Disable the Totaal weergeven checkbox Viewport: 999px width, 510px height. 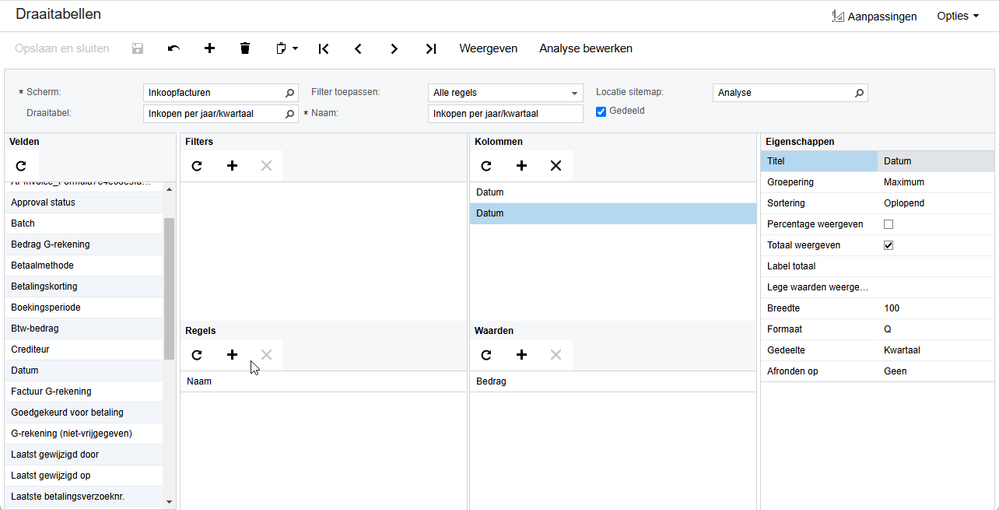[888, 245]
